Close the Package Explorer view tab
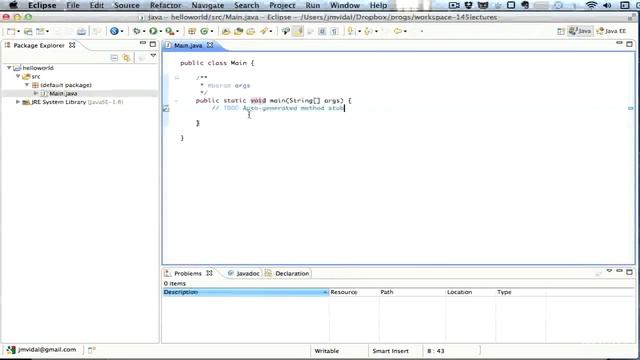This screenshot has height=360, width=640. click(x=72, y=45)
